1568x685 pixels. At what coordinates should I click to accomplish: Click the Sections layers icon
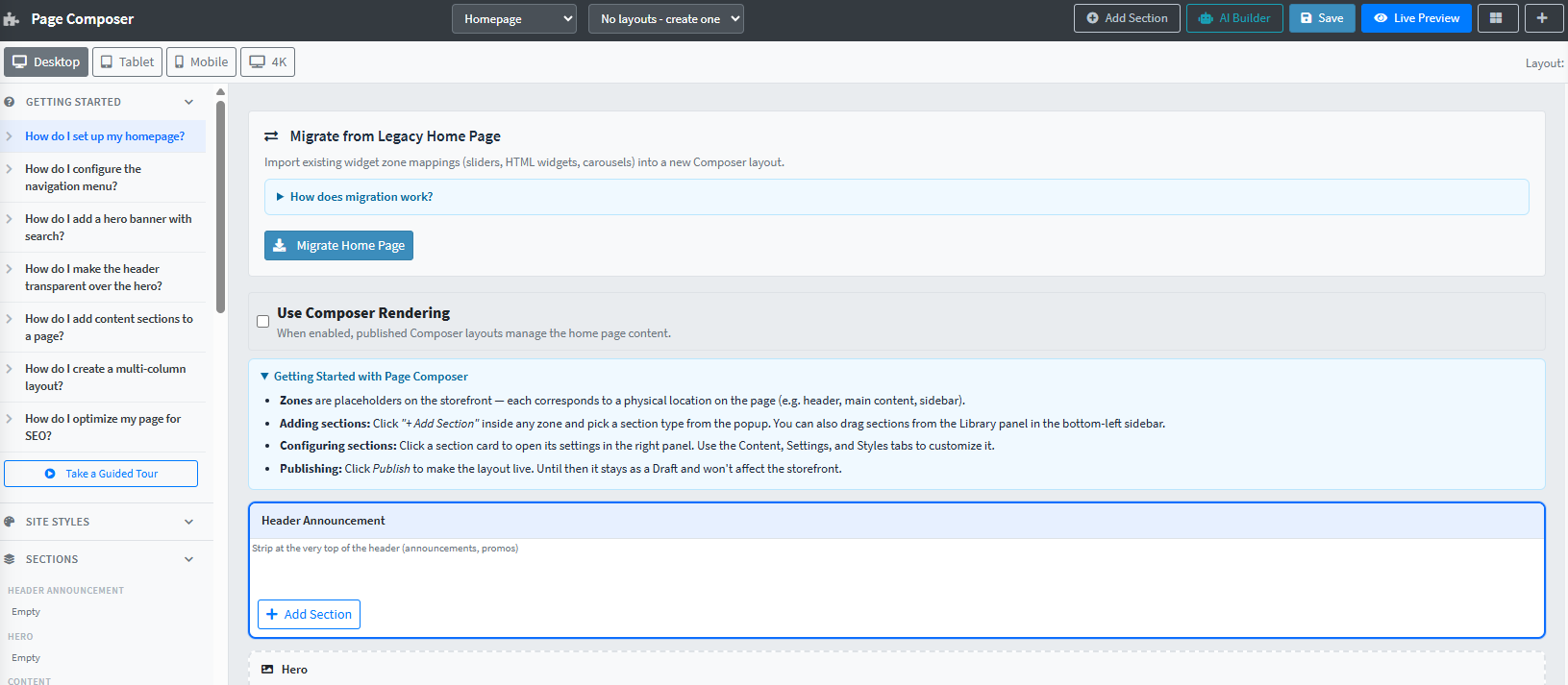[x=10, y=559]
